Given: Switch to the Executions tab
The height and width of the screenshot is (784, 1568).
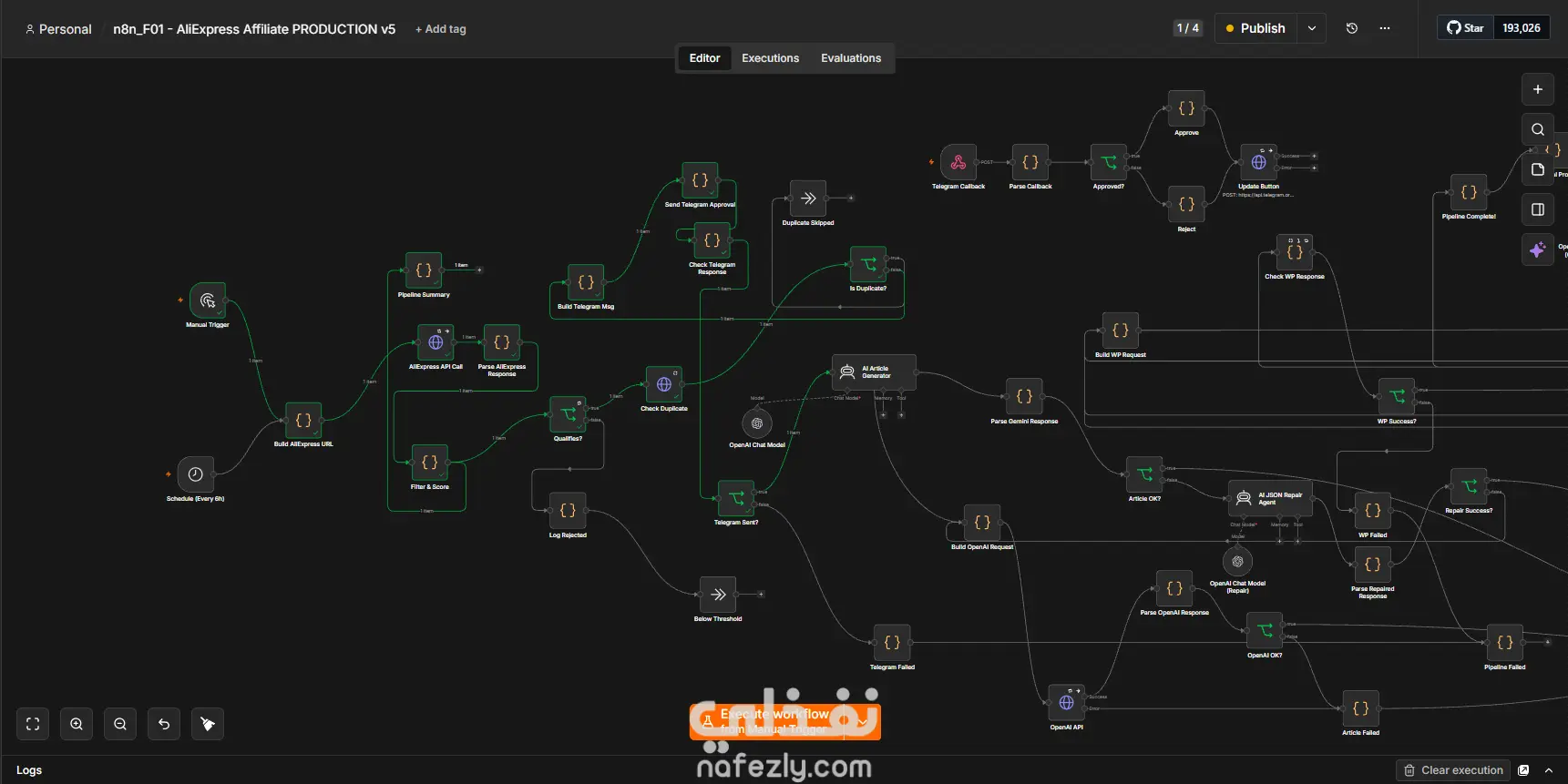Looking at the screenshot, I should click(x=770, y=58).
